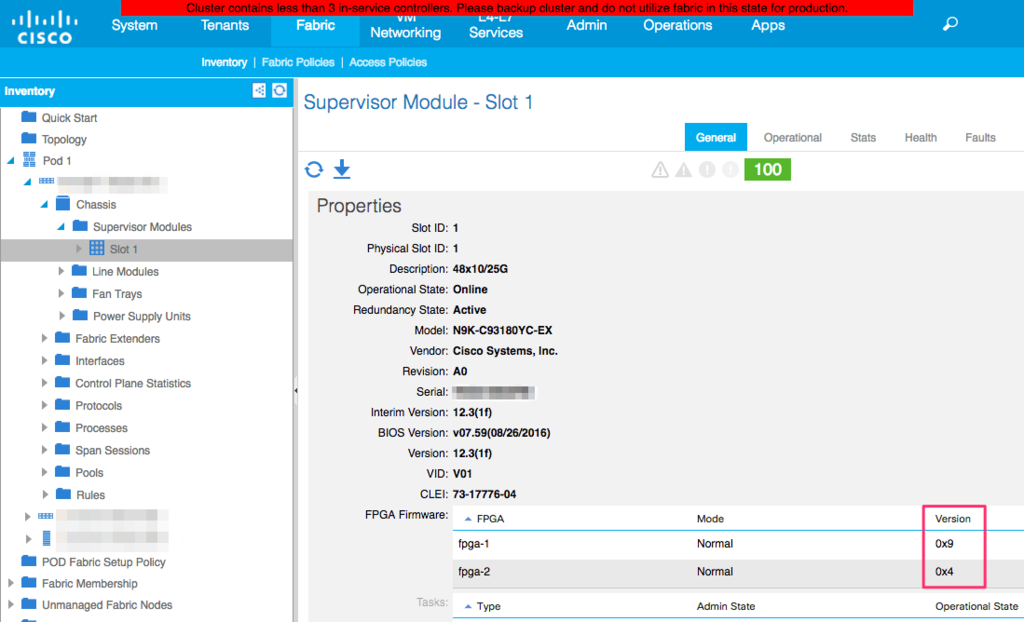Open the VM Networking menu

click(x=406, y=28)
